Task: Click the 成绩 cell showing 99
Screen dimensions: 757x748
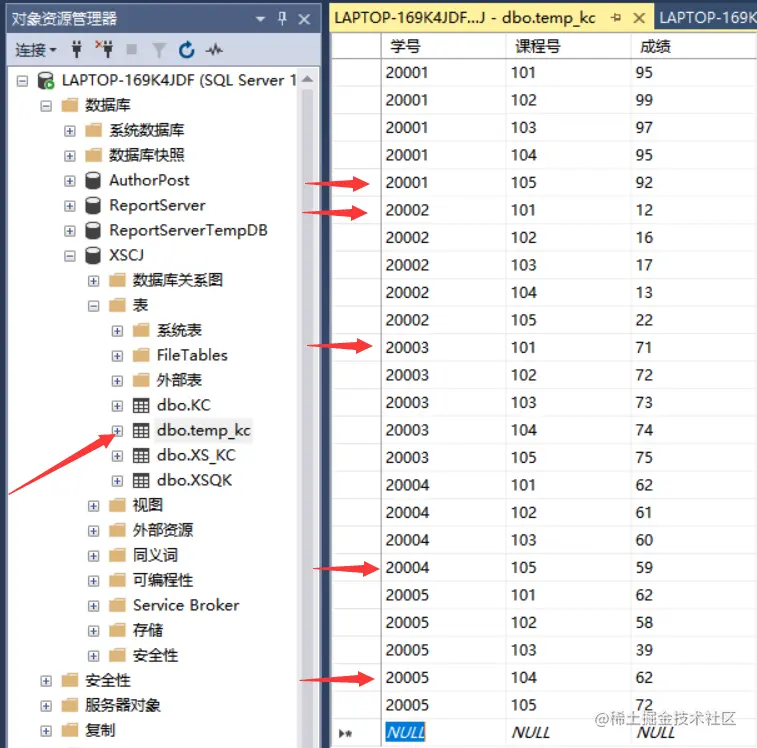Action: click(x=694, y=100)
